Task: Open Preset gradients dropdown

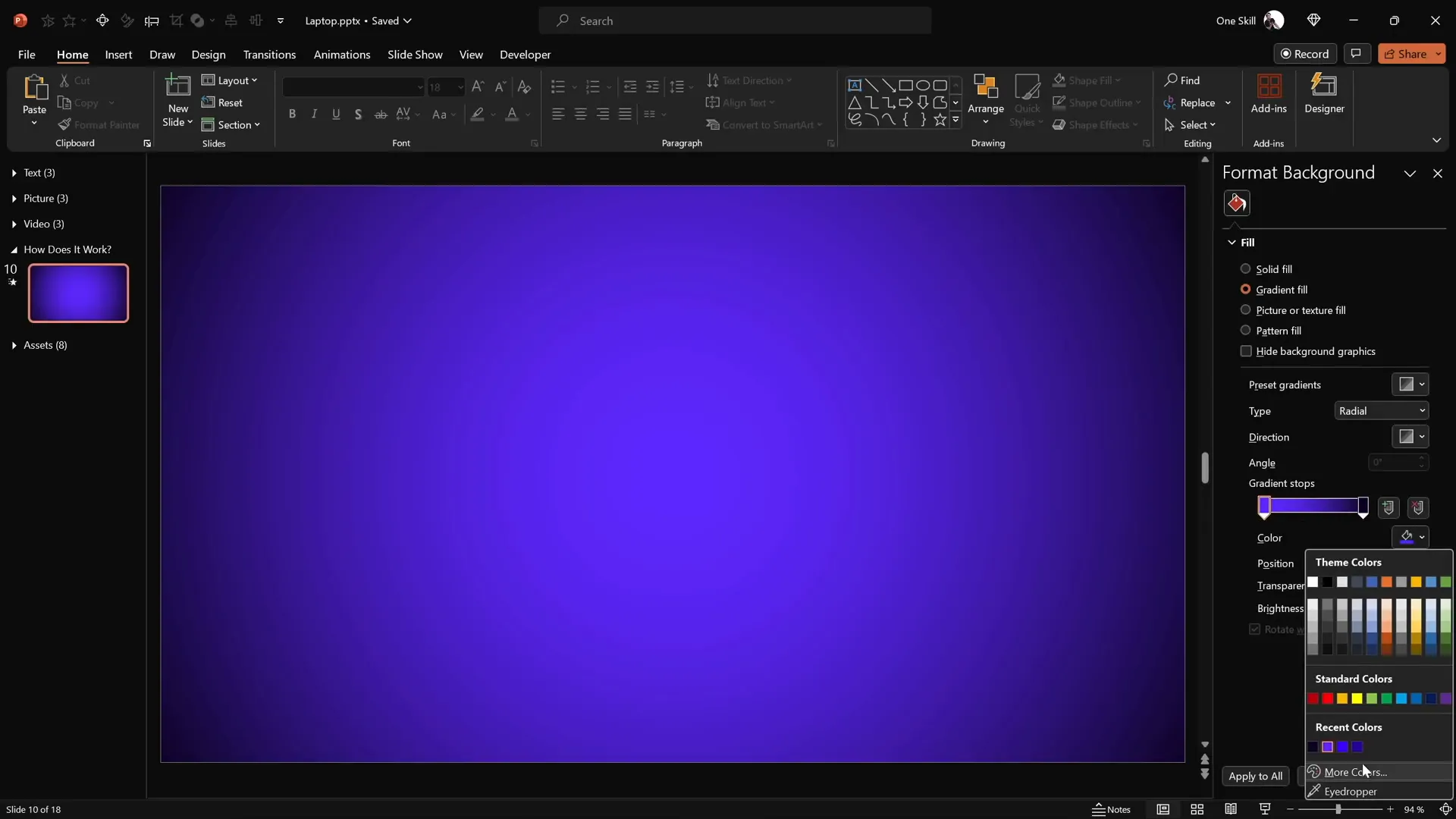Action: [x=1410, y=384]
